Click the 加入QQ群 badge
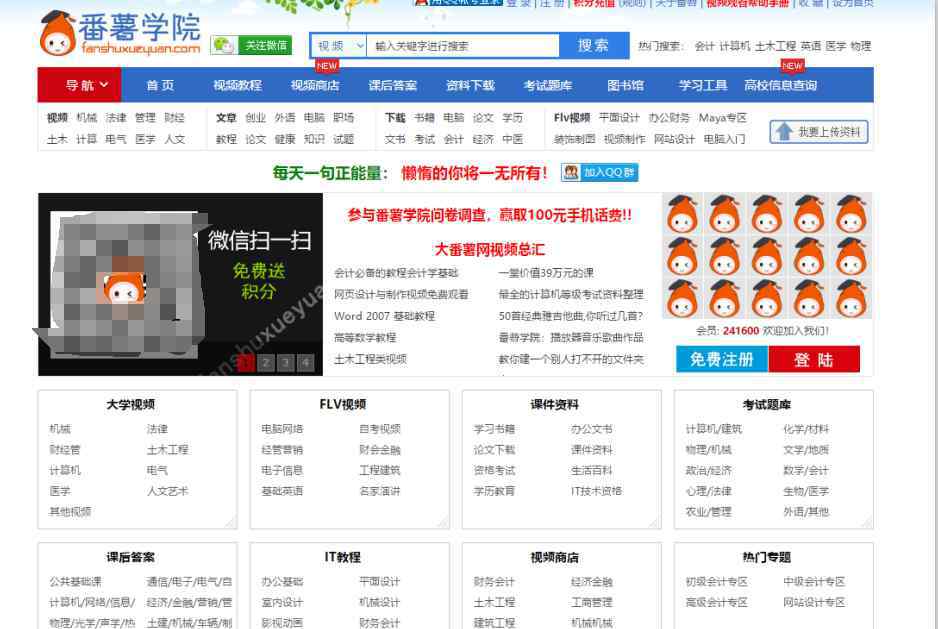 tap(599, 172)
